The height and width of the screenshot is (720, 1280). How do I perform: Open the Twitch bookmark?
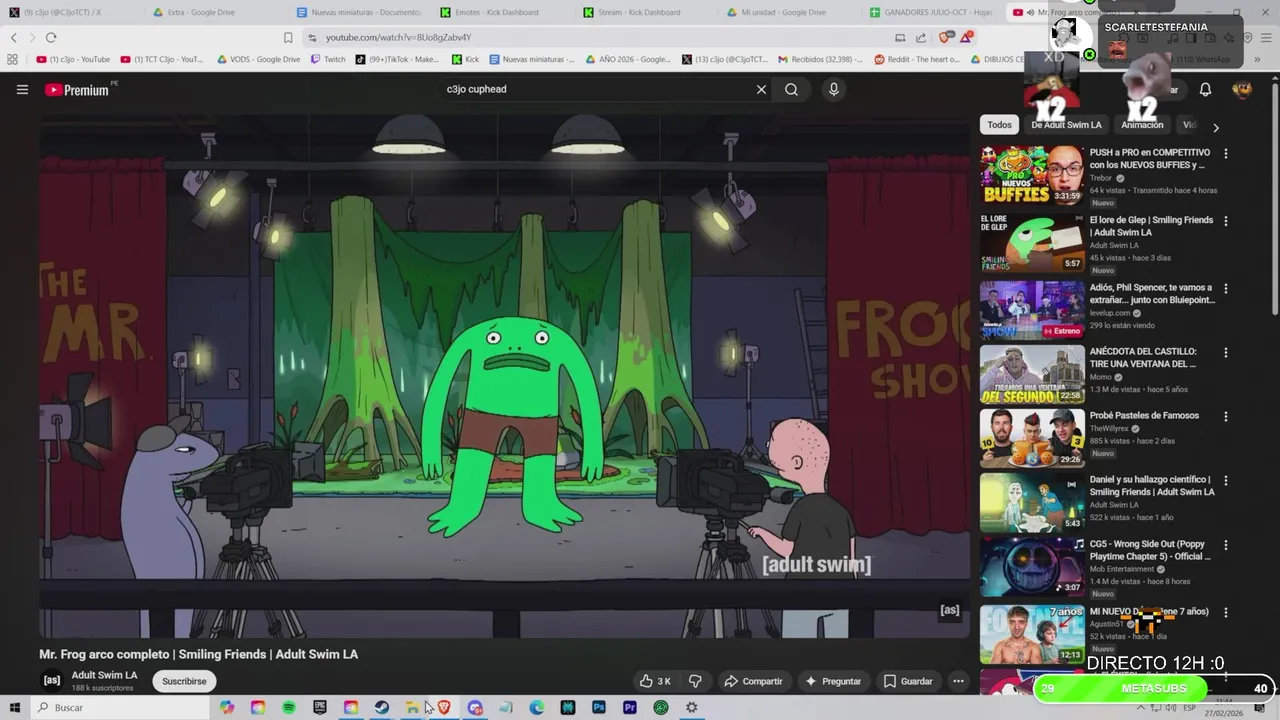pyautogui.click(x=328, y=59)
